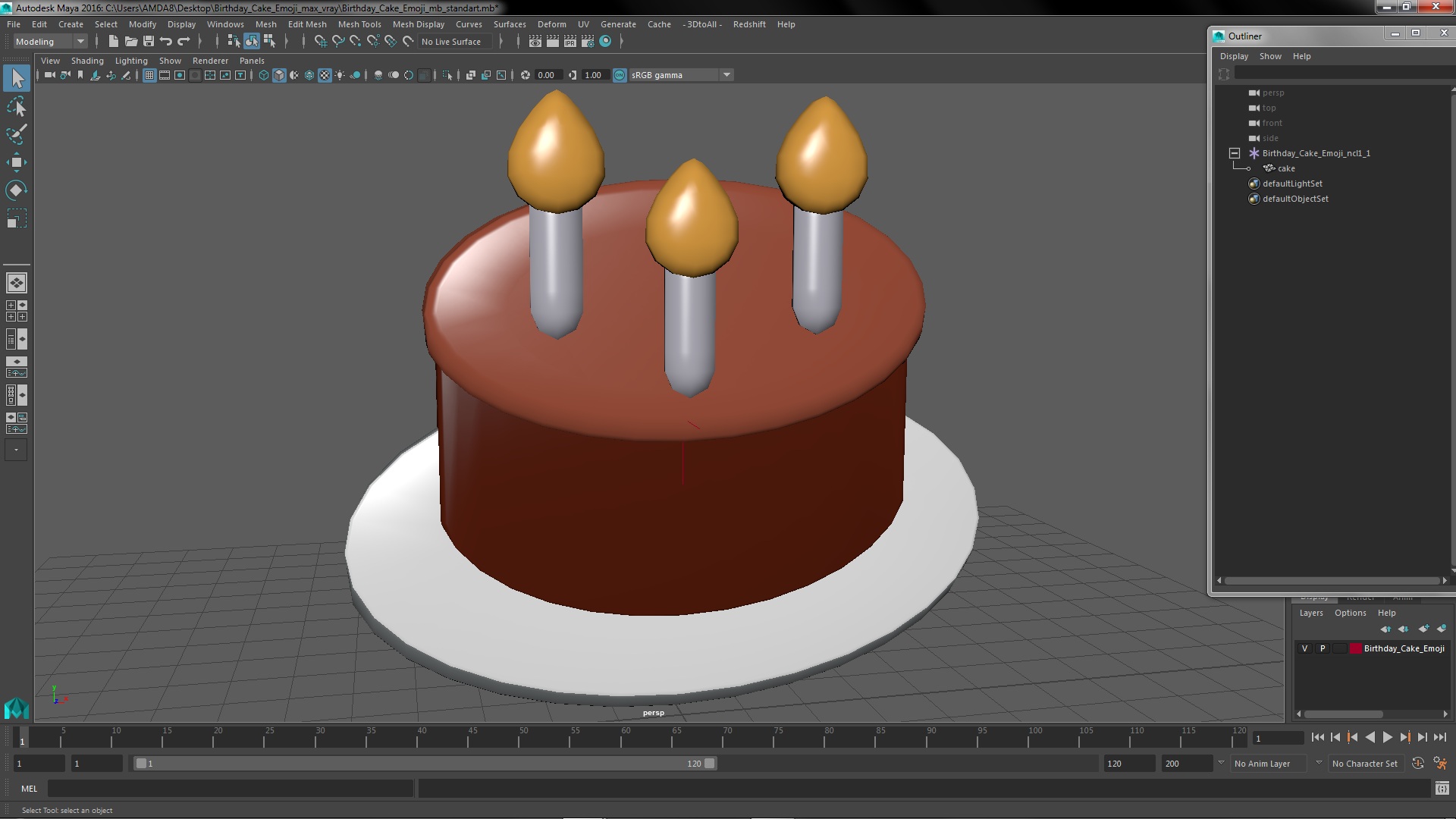Select the paint brush tool icon
The image size is (1456, 819).
point(16,133)
